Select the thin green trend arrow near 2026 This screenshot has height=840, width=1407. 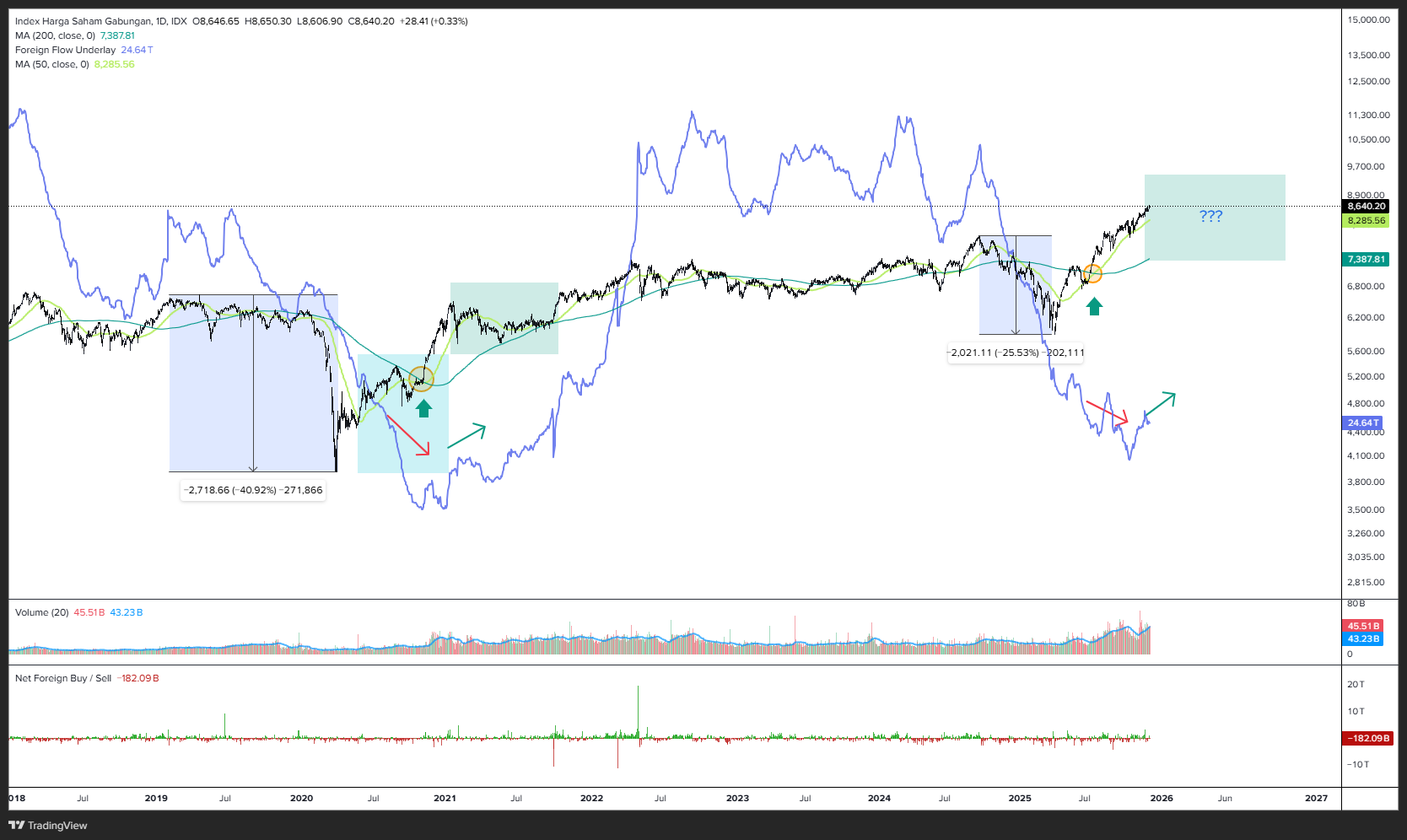click(1160, 404)
